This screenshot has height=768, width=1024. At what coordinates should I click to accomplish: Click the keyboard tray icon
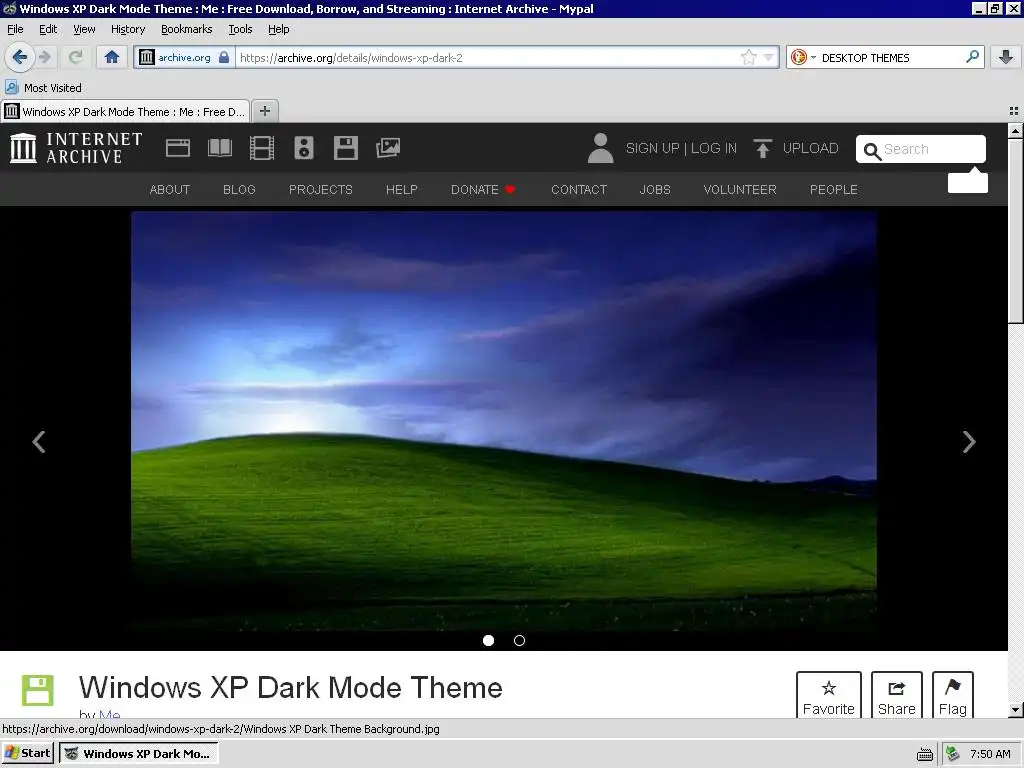[x=925, y=754]
